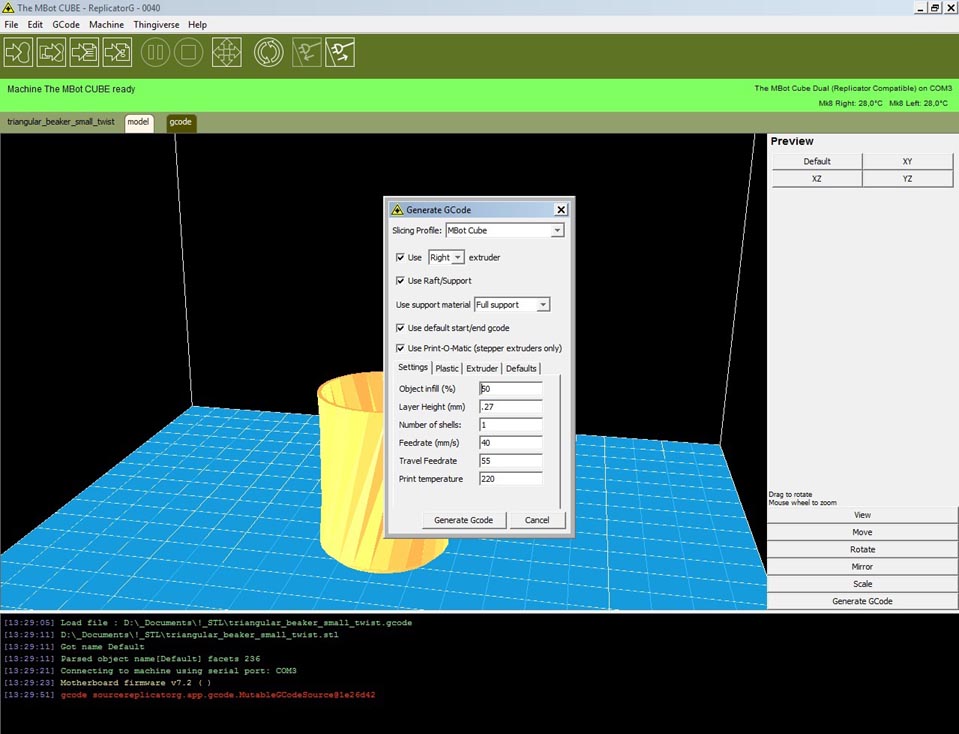Select the Plastic tab in the dialog
The width and height of the screenshot is (959, 734).
447,368
